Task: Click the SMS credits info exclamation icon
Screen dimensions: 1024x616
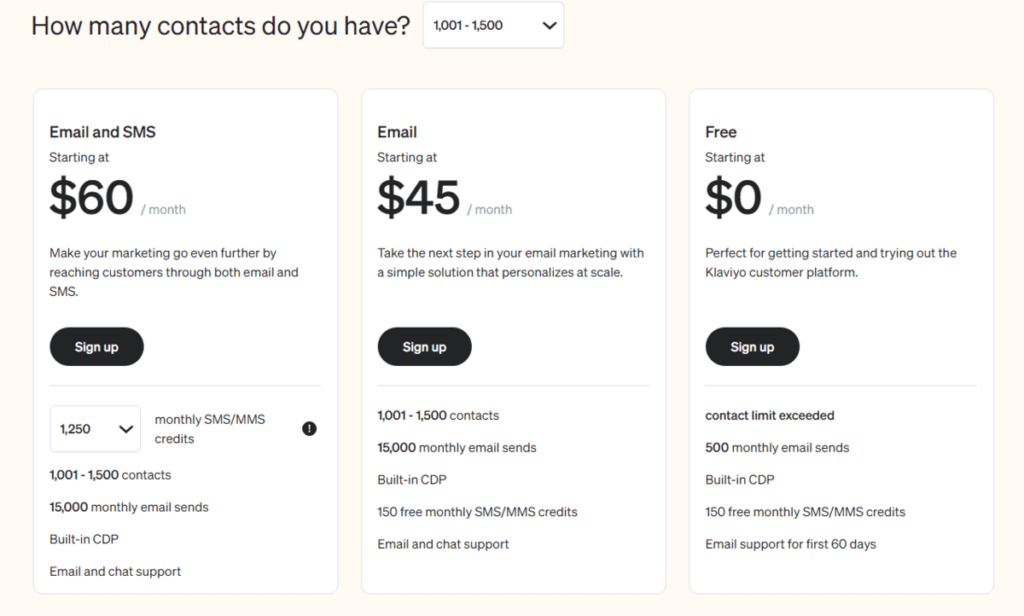Action: point(310,429)
